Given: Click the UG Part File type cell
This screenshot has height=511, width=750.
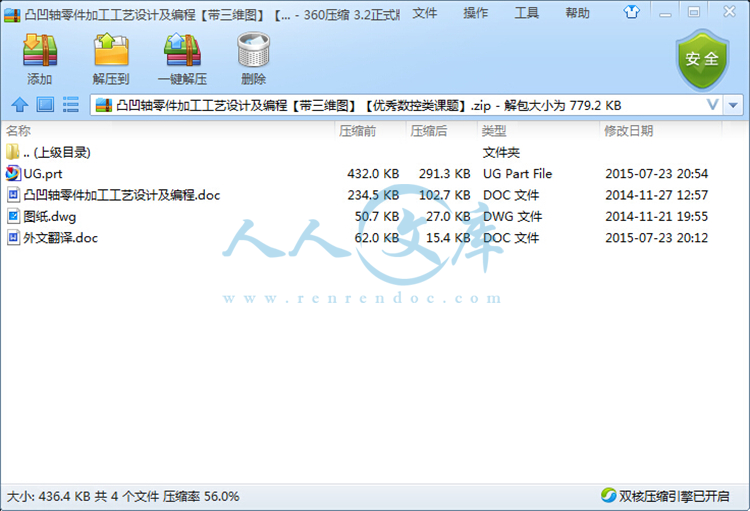Looking at the screenshot, I should pos(518,174).
